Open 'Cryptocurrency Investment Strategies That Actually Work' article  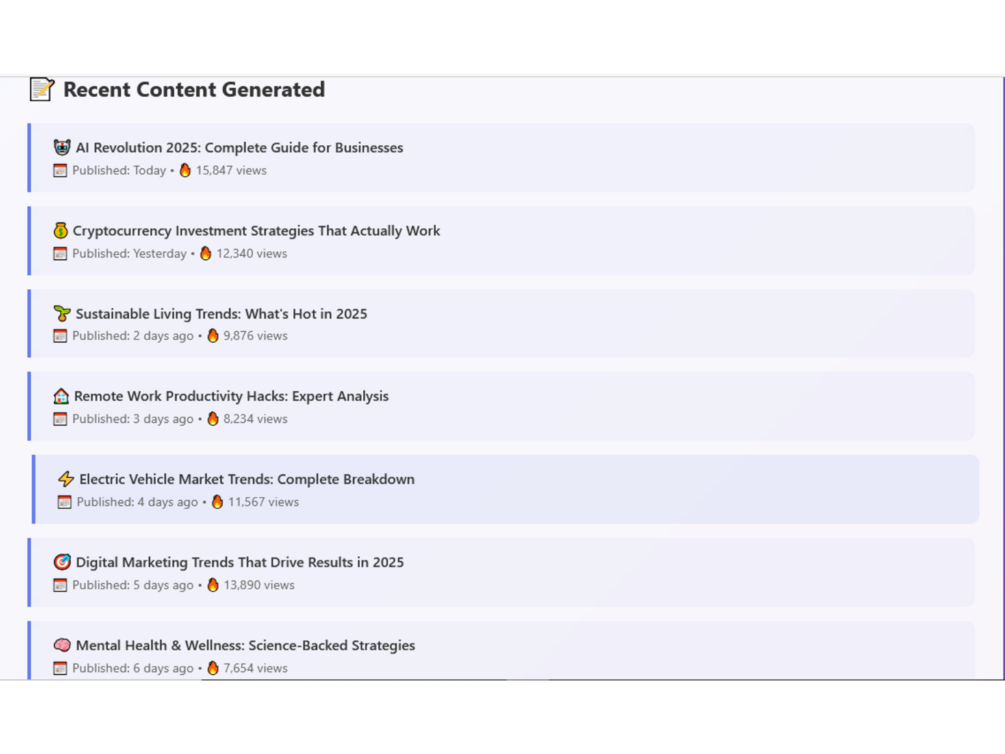[256, 231]
